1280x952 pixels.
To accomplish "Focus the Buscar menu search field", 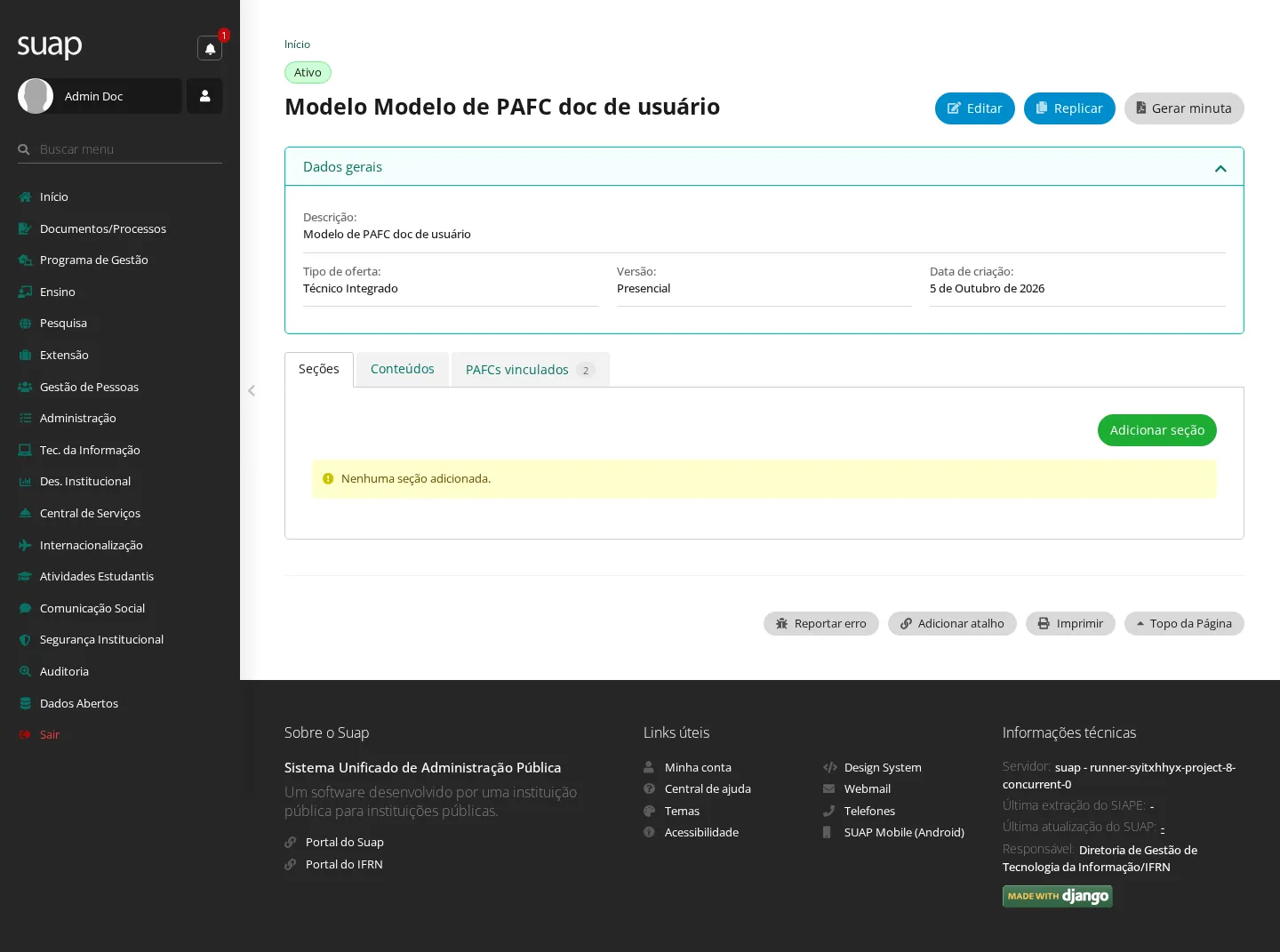I will (x=120, y=149).
